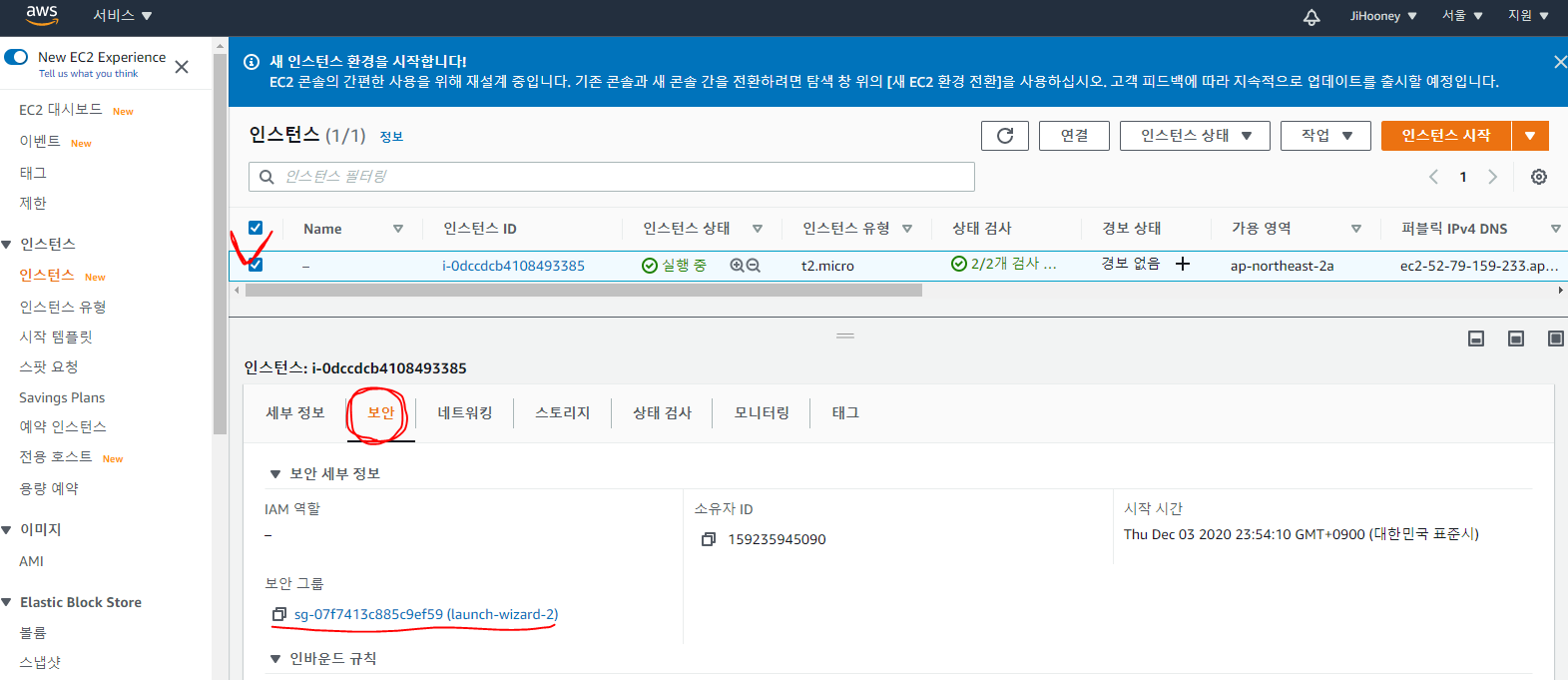Open instance ID i-0dccdcb4108493385 link

pos(514,266)
